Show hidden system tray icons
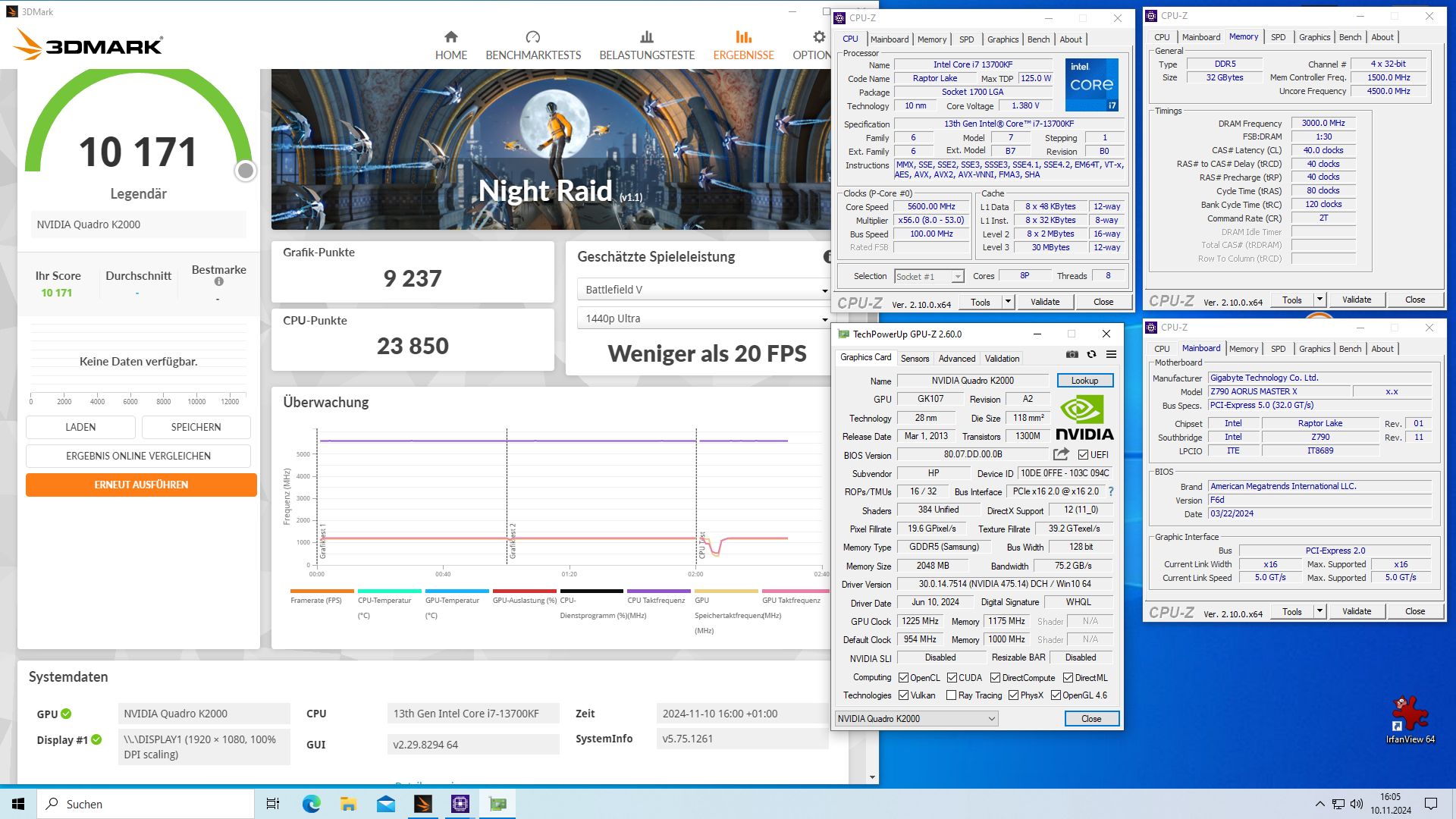1456x819 pixels. pos(1320,804)
